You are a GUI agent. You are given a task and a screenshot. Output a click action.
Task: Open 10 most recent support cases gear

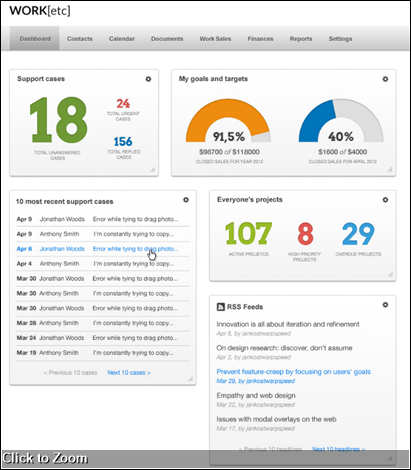pyautogui.click(x=186, y=200)
